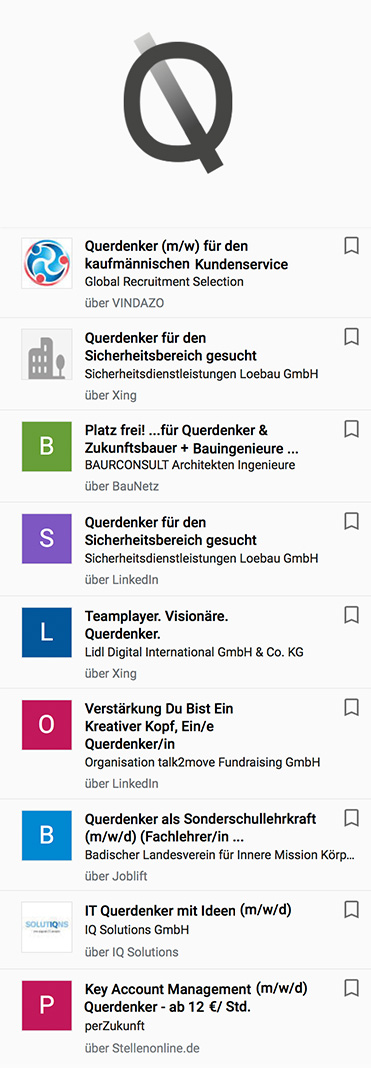Viewport: 371px width, 1068px height.
Task: Bookmark the Xing Sicherheitsbereich job listing
Action: point(351,336)
